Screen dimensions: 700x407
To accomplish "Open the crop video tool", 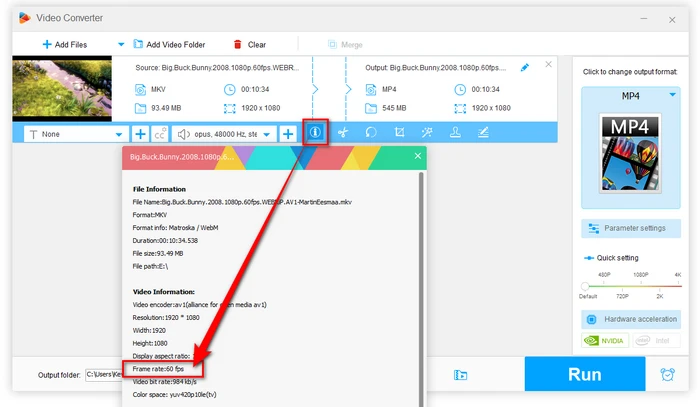I will [x=399, y=133].
